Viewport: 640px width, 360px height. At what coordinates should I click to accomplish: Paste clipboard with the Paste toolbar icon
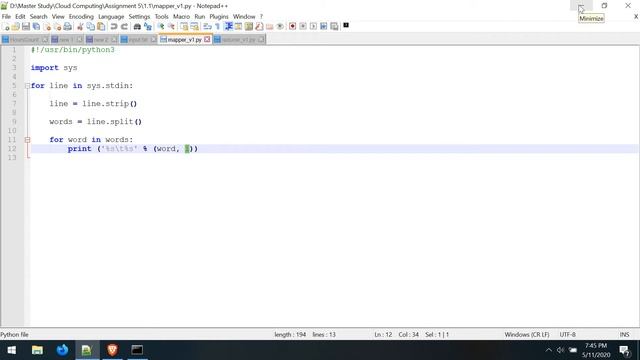point(101,27)
